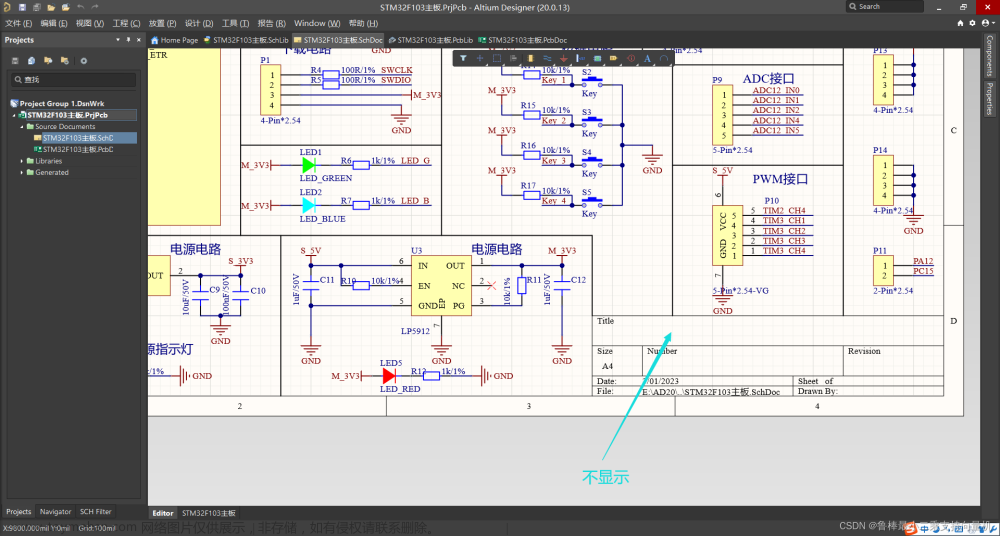Image resolution: width=1000 pixels, height=536 pixels.
Task: Switch to the STM32F103主板.PcbLib tab
Action: pos(430,40)
